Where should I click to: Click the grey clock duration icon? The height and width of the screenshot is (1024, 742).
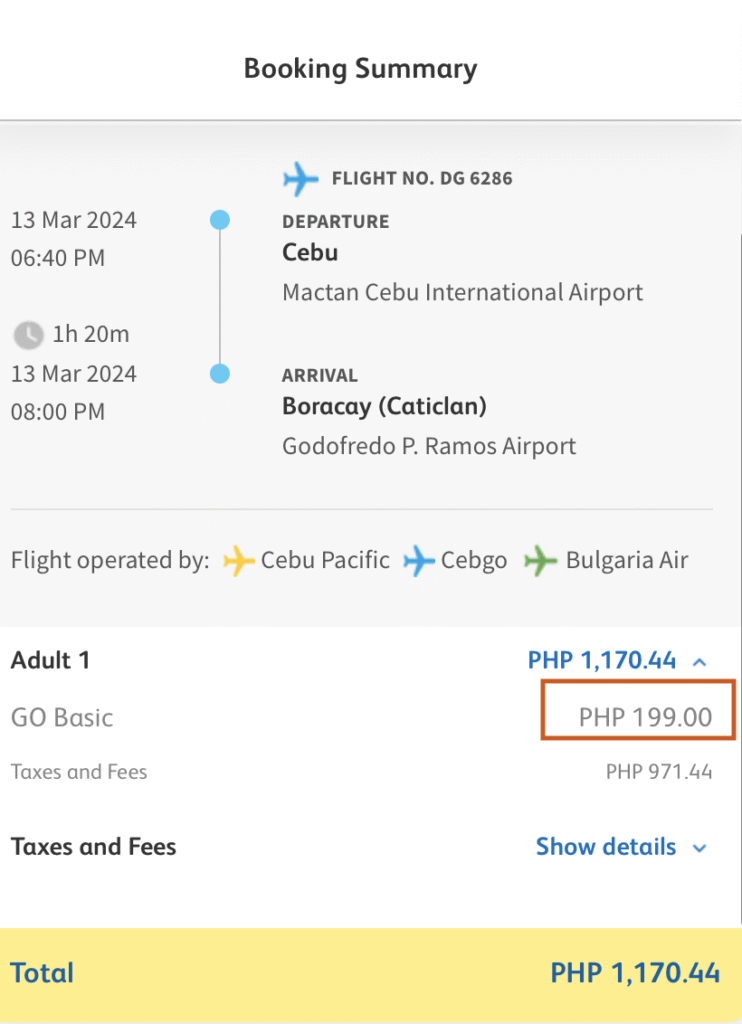click(x=28, y=335)
